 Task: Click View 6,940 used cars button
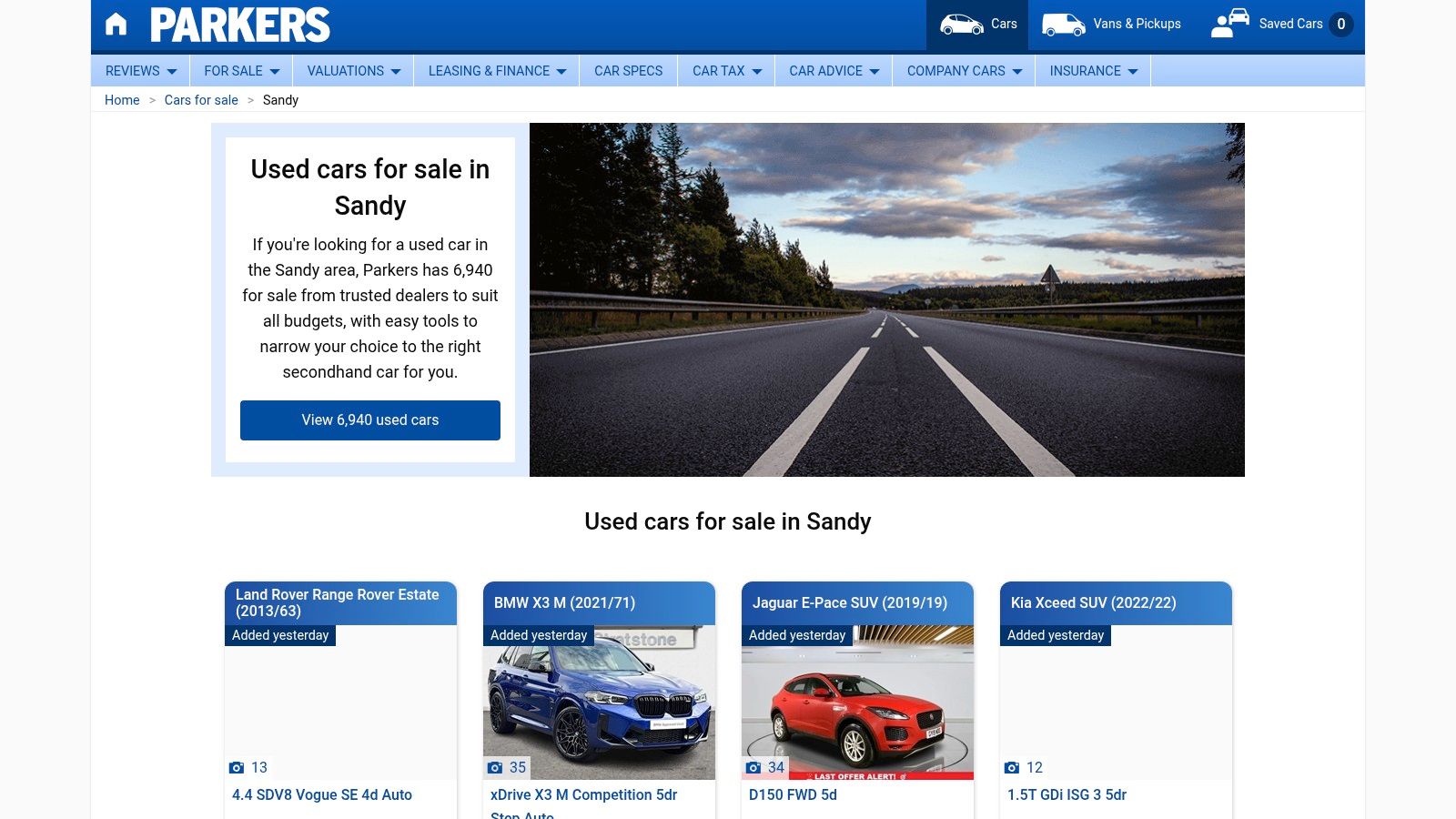pos(370,420)
